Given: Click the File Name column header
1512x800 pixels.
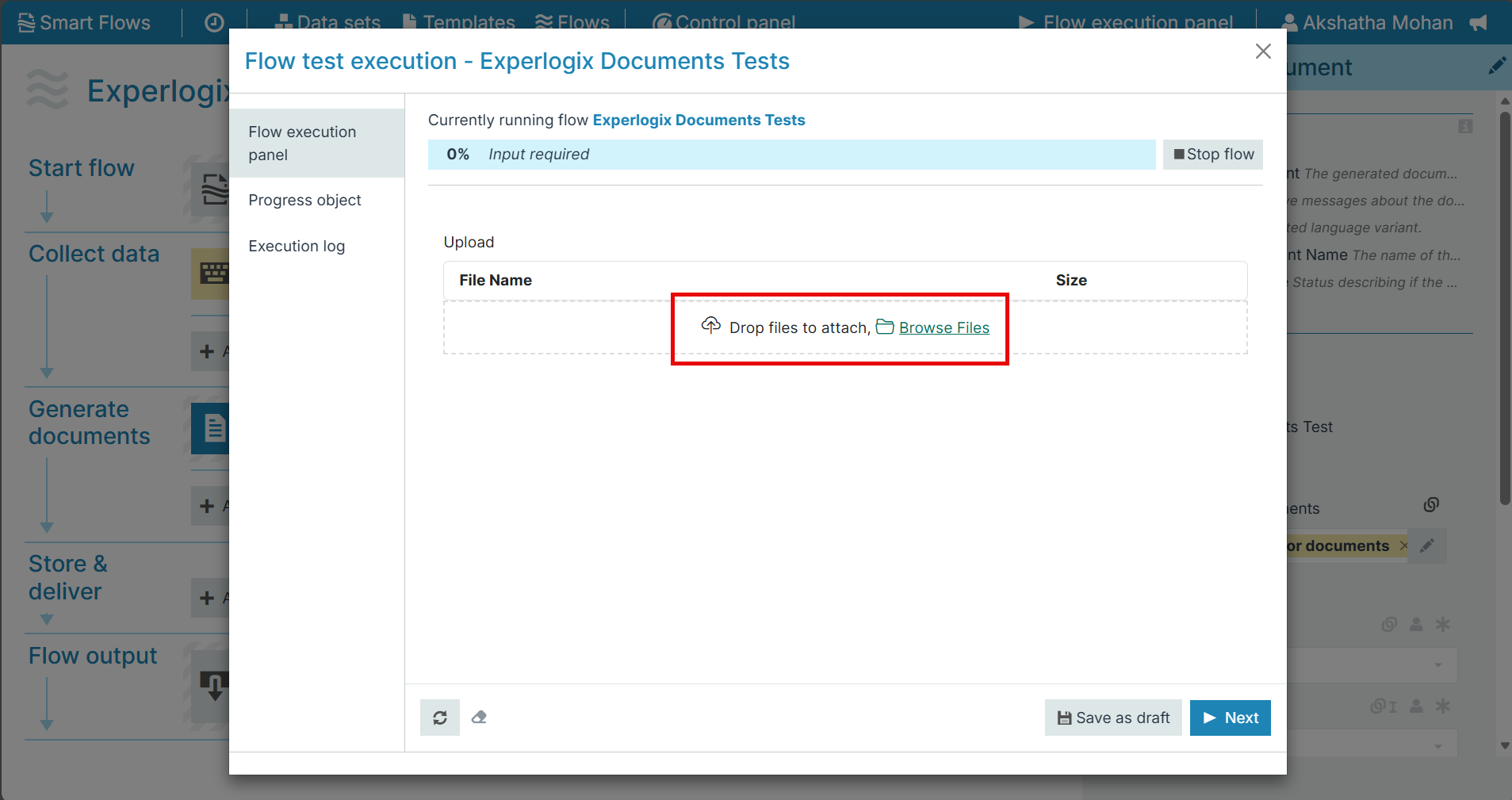Looking at the screenshot, I should click(496, 280).
